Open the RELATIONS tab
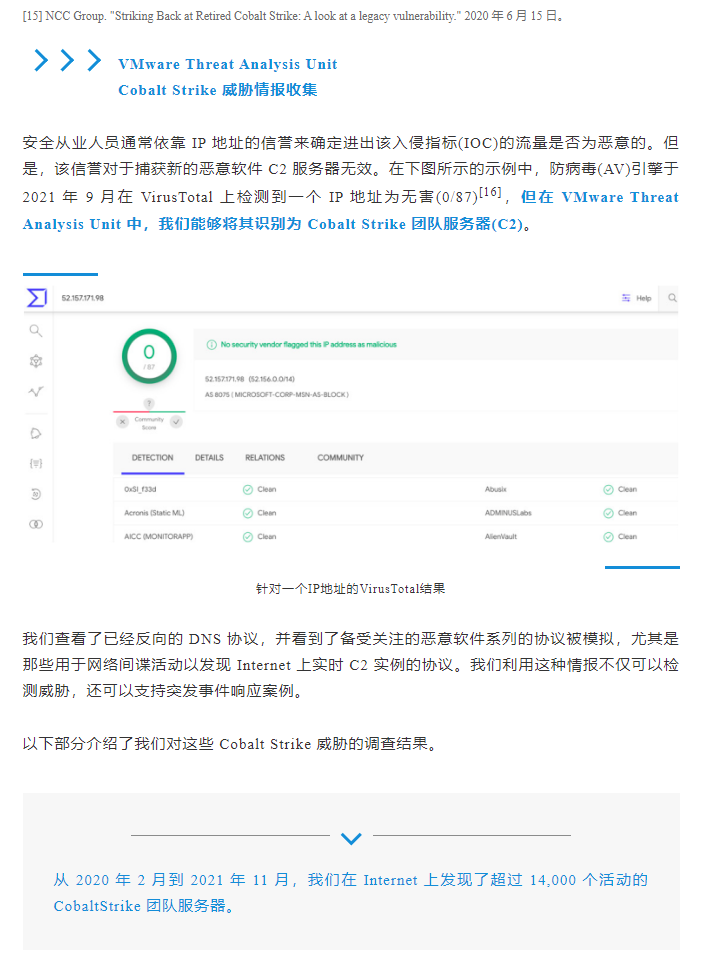This screenshot has height=963, width=724. click(x=265, y=458)
